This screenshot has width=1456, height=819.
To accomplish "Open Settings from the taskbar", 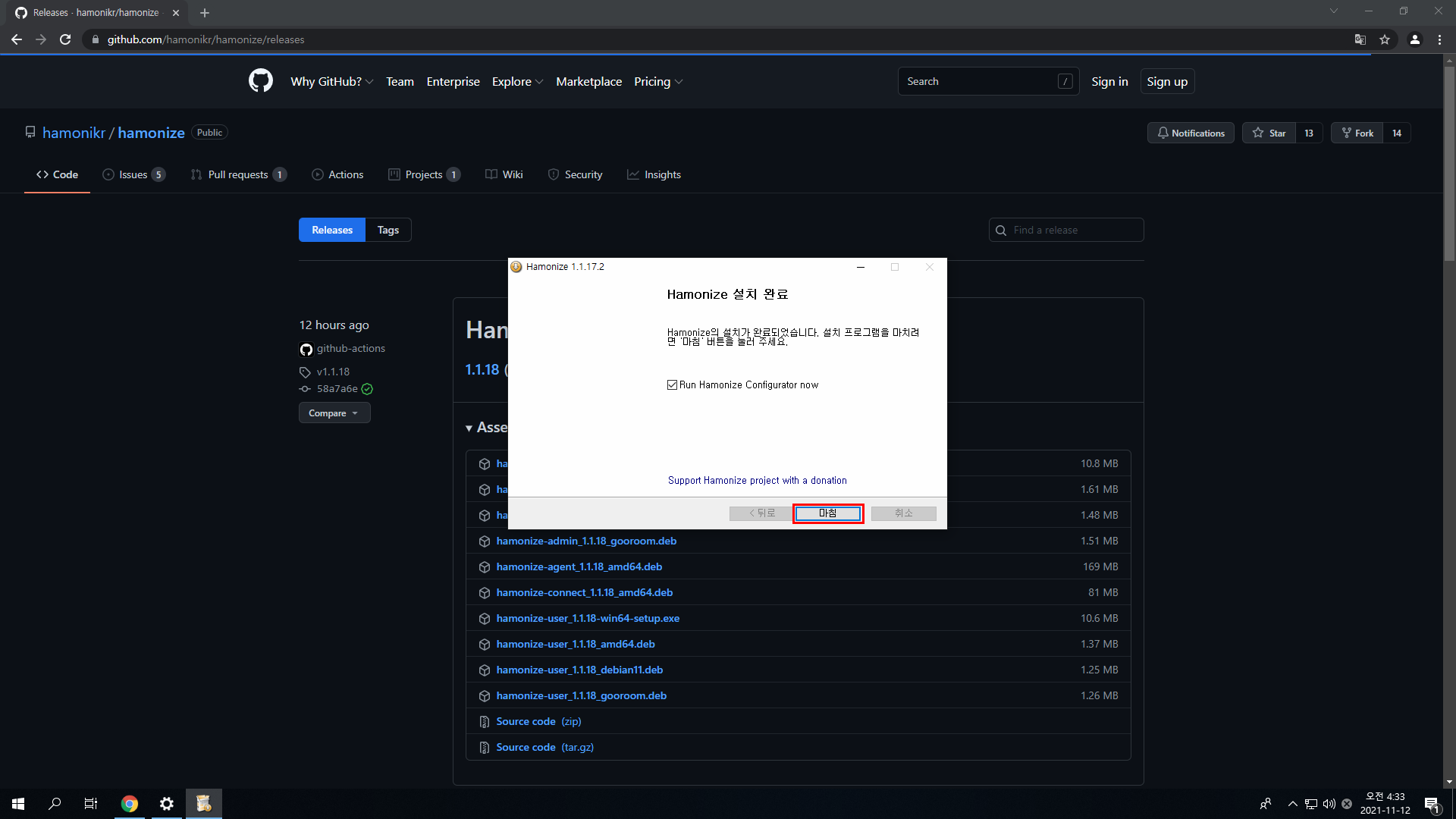I will (167, 804).
